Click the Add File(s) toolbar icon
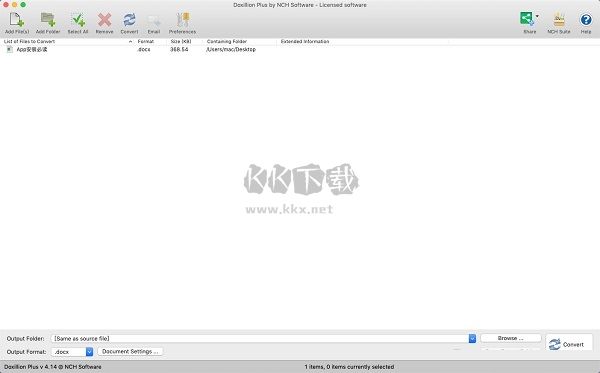This screenshot has width=600, height=373. pyautogui.click(x=16, y=20)
